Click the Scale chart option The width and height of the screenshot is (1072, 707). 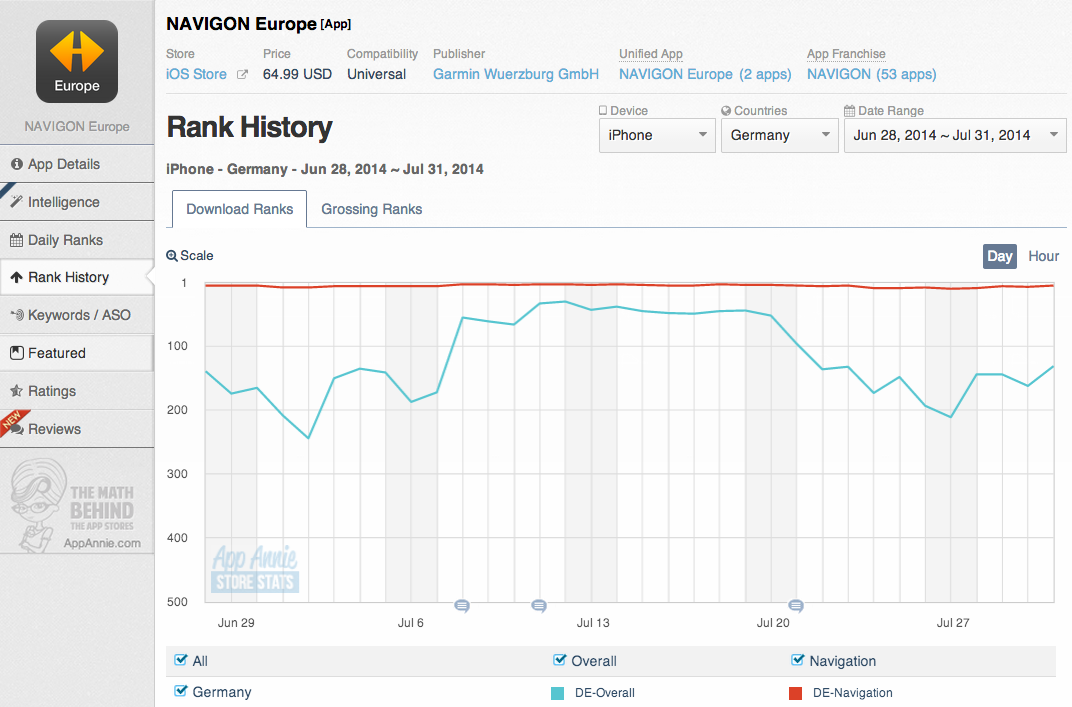tap(190, 256)
